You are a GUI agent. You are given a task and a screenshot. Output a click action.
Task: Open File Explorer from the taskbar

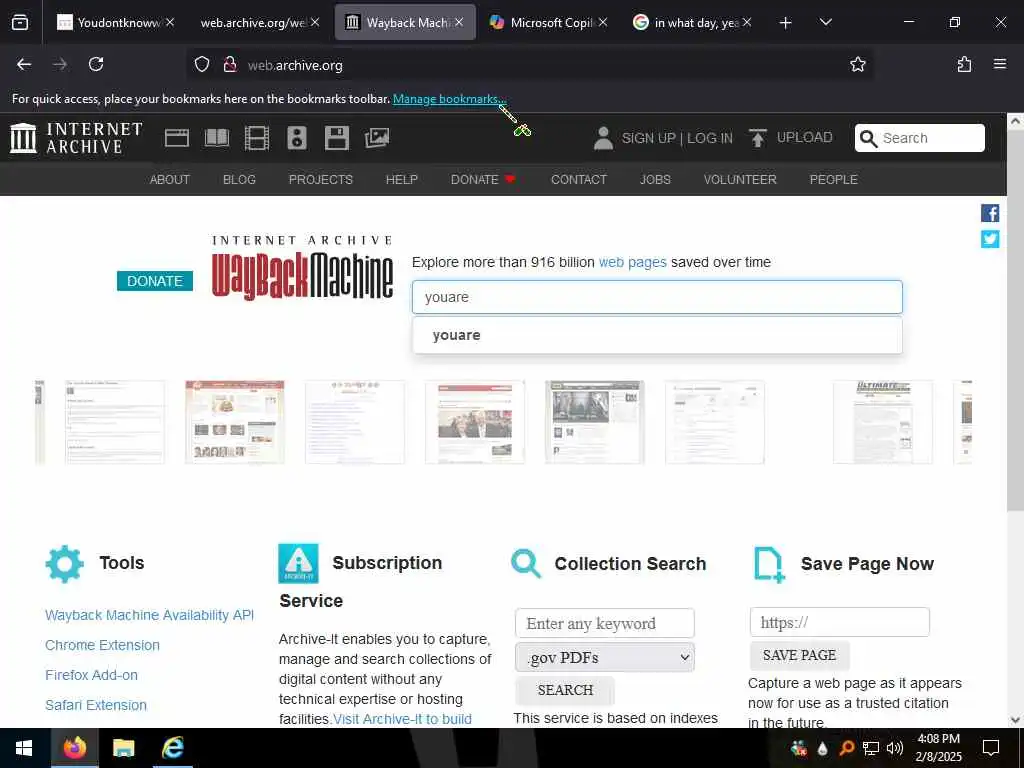click(123, 748)
